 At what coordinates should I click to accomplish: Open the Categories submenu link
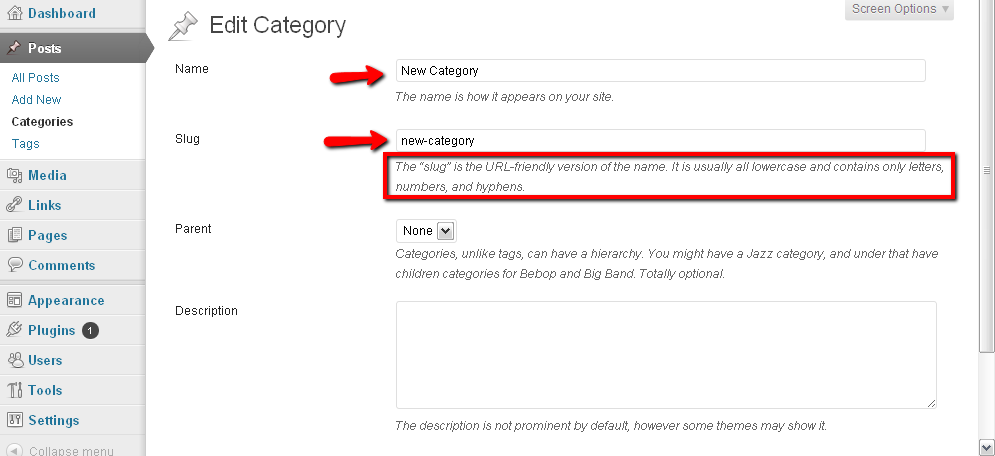(42, 122)
